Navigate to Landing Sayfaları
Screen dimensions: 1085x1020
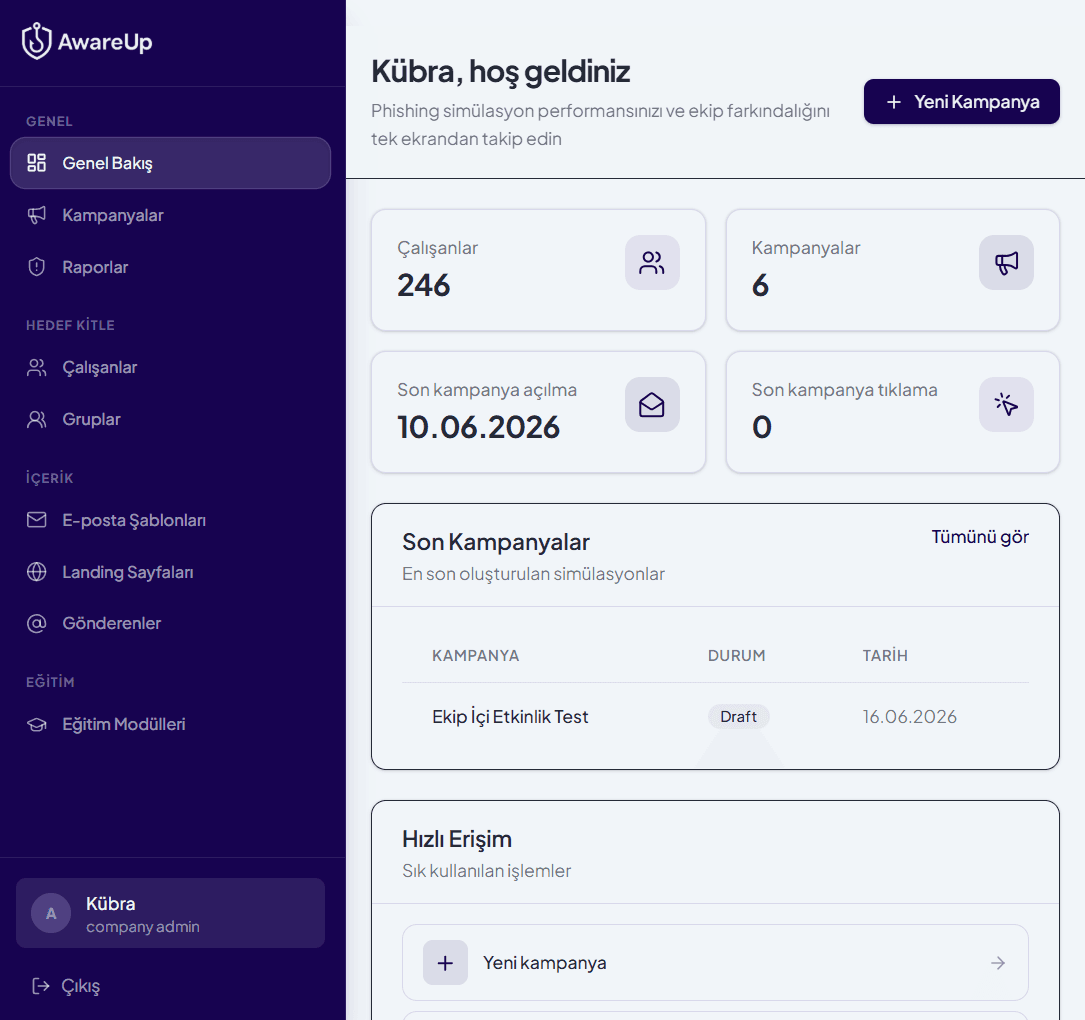[170, 572]
